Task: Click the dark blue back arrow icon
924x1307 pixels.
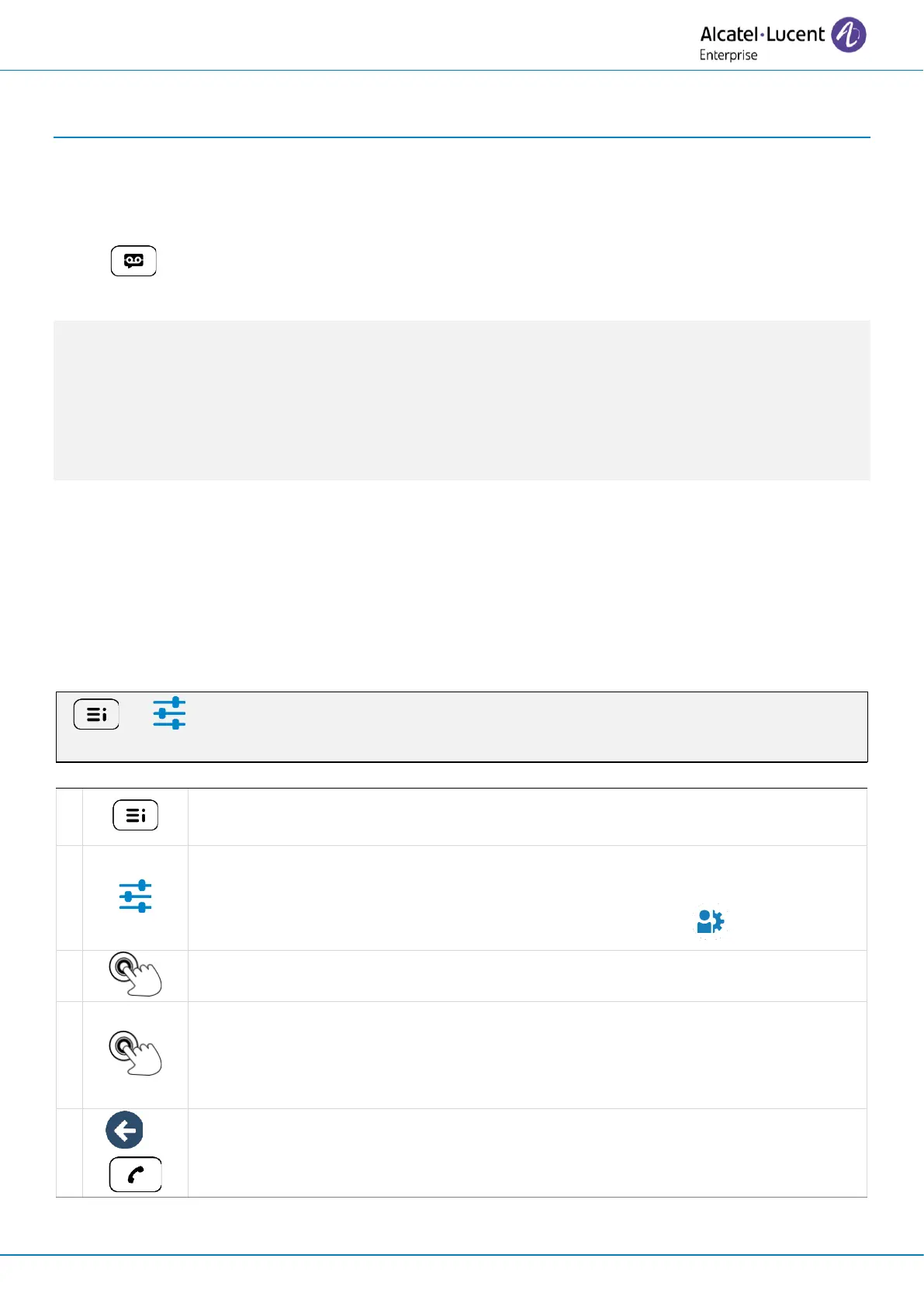Action: (x=125, y=1130)
